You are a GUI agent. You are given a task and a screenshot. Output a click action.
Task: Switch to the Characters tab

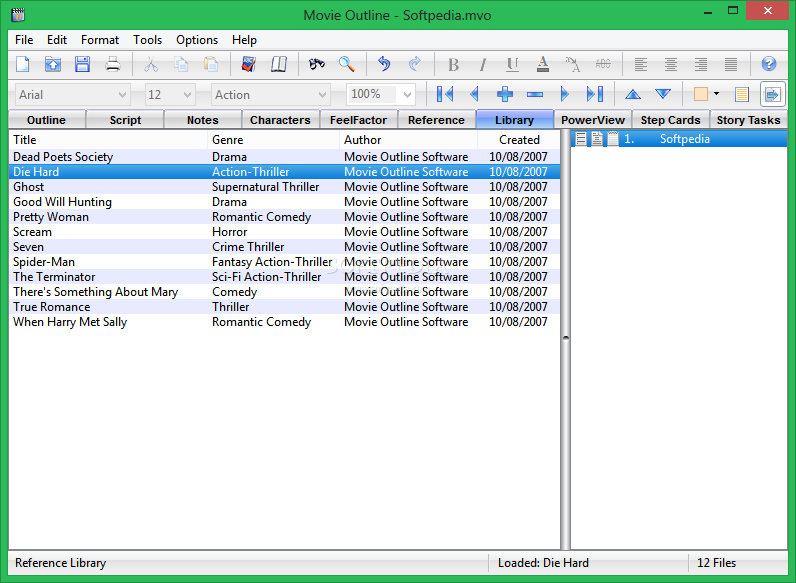coord(280,120)
